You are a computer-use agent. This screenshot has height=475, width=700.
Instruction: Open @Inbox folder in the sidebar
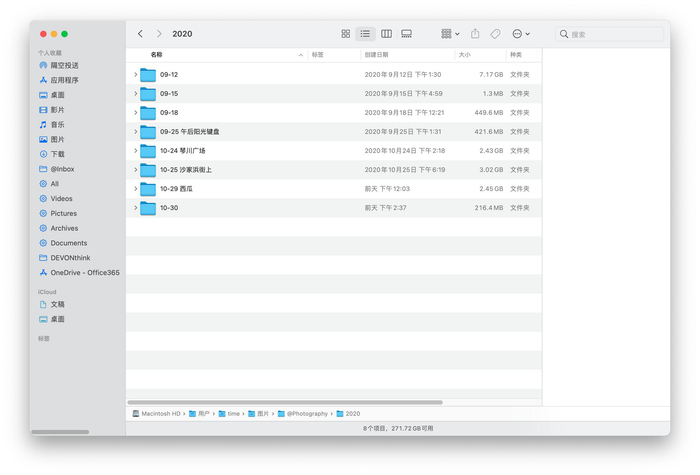[x=57, y=169]
